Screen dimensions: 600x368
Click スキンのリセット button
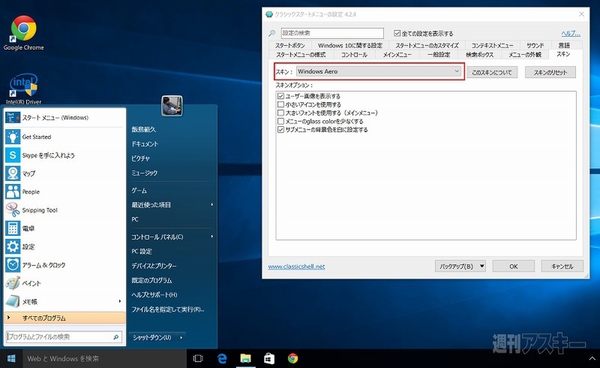coord(550,72)
